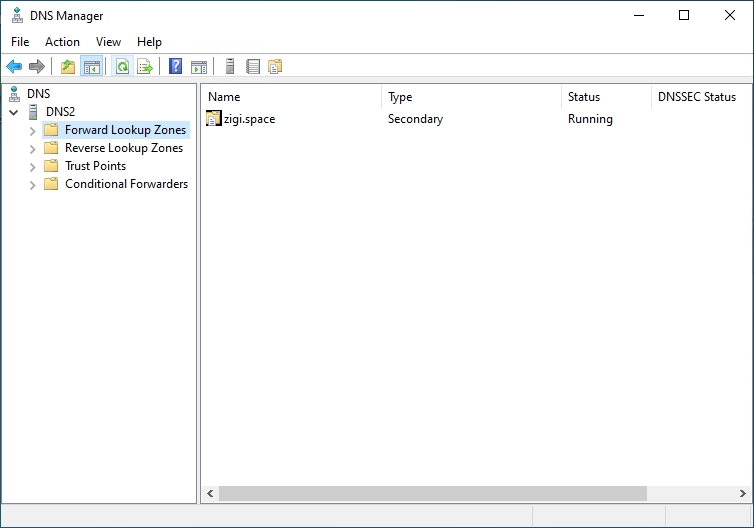
Task: Expand the Forward Lookup Zones node
Action: coord(32,131)
